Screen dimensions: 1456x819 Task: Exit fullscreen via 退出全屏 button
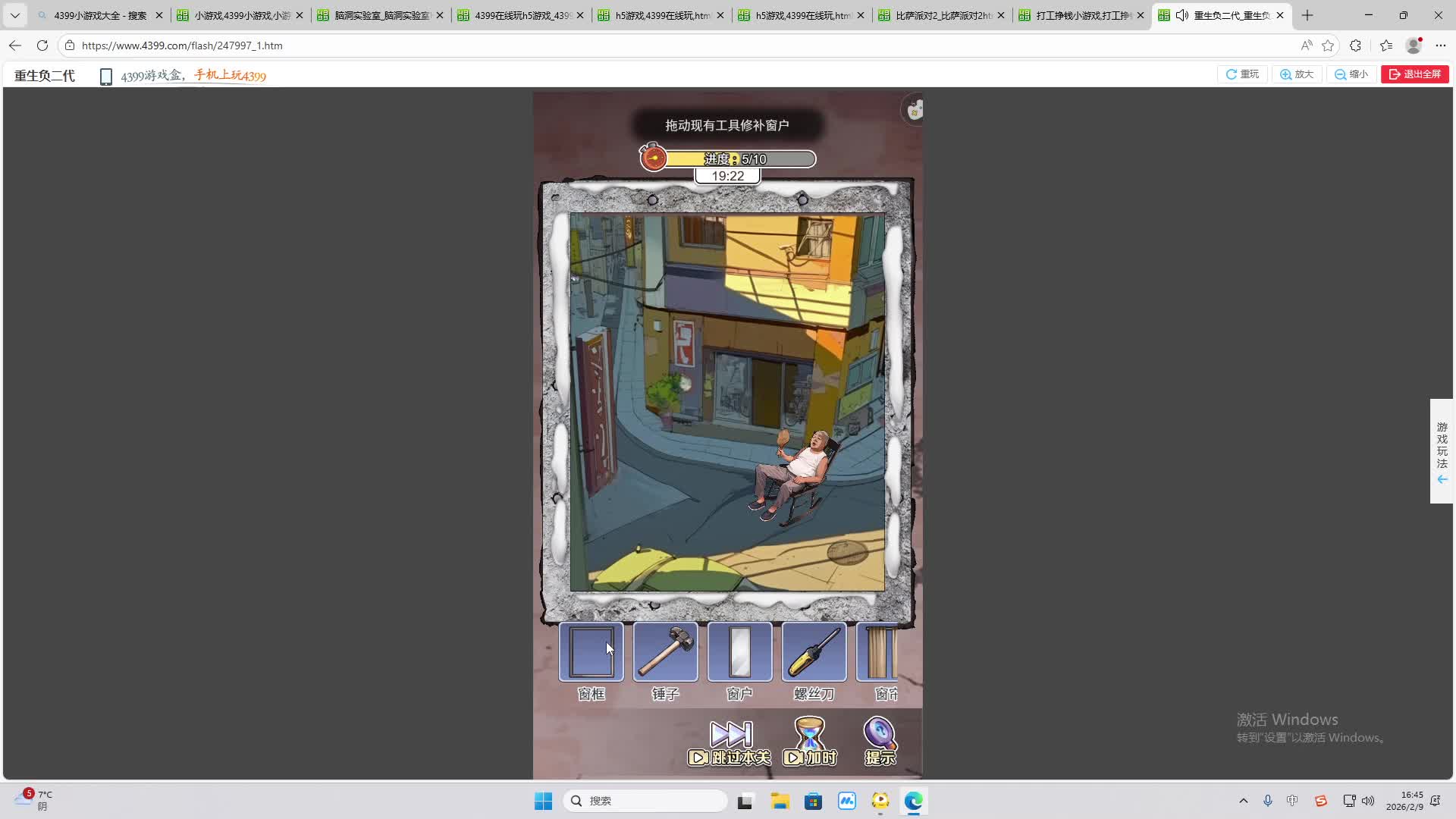point(1414,74)
